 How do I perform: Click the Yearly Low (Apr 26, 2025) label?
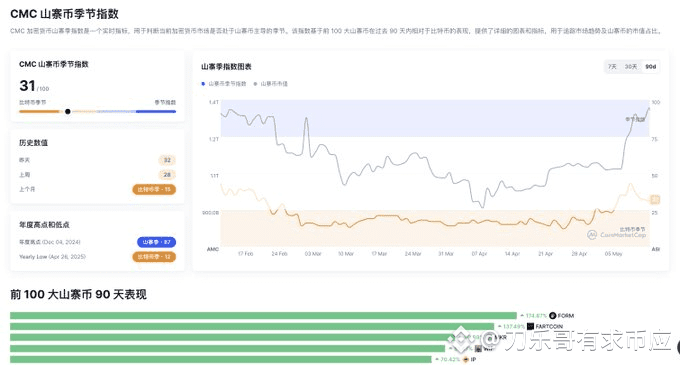pyautogui.click(x=52, y=257)
